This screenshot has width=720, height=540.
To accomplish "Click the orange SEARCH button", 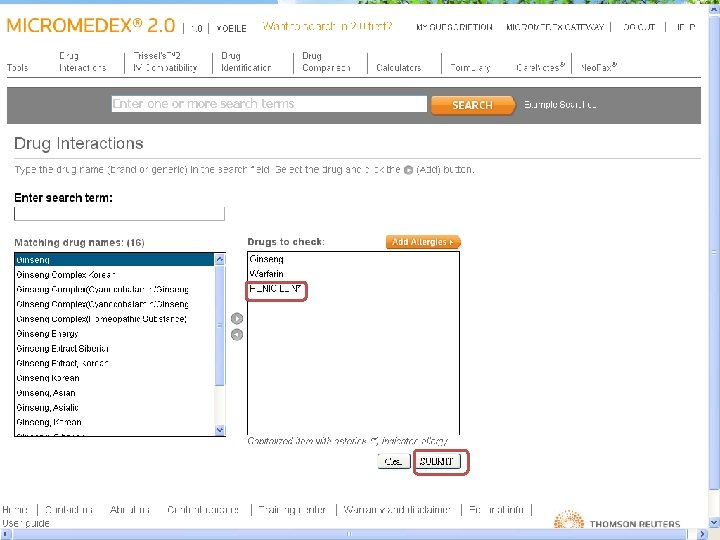I will click(472, 105).
